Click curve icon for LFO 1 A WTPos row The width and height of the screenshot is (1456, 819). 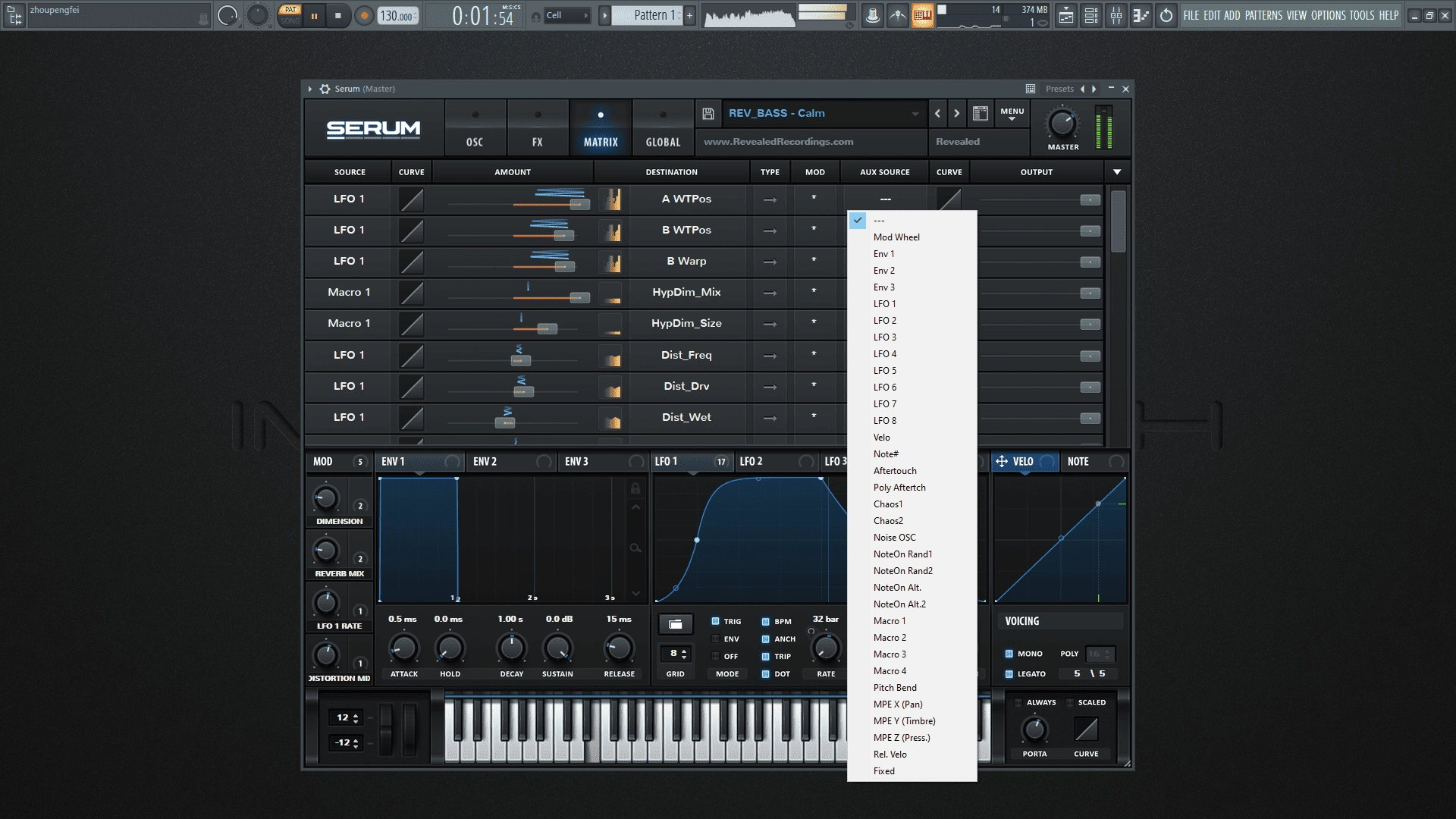[x=412, y=199]
